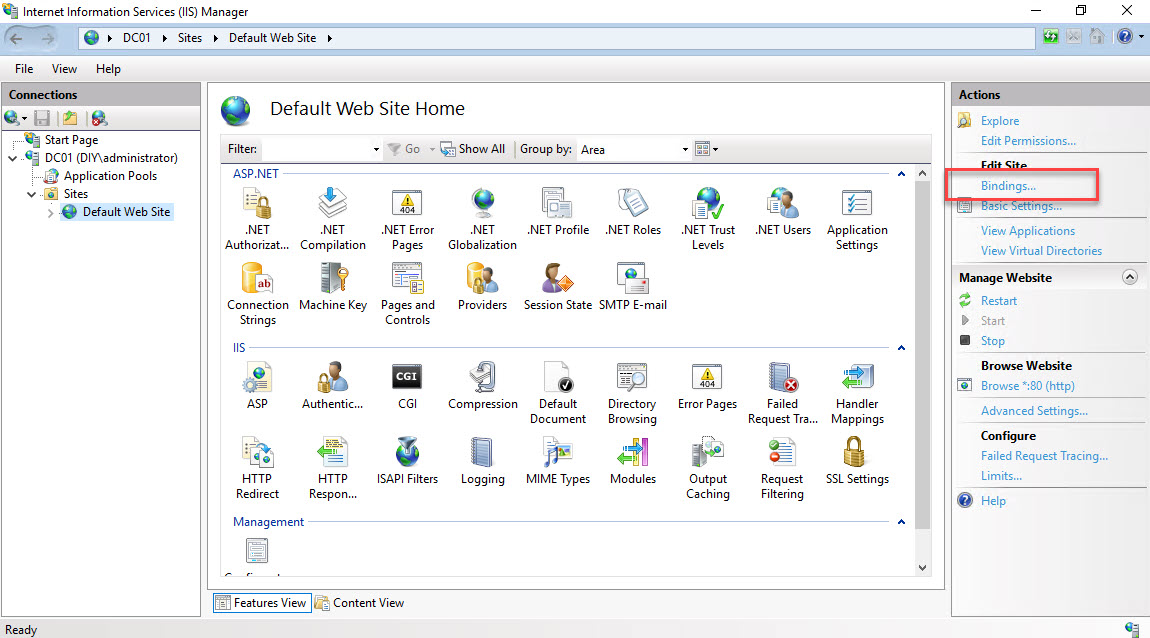Switch to Features View tab
1150x638 pixels.
point(262,603)
